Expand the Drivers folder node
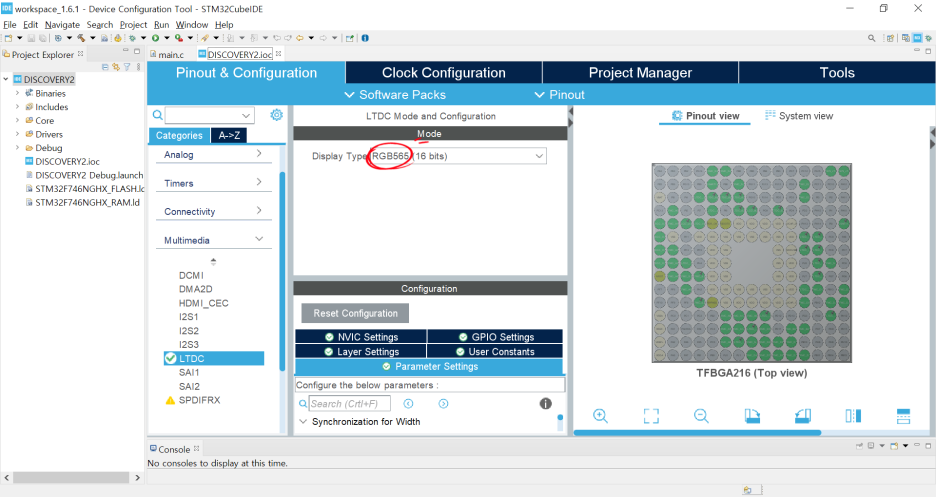The height and width of the screenshot is (497, 936). [x=17, y=134]
